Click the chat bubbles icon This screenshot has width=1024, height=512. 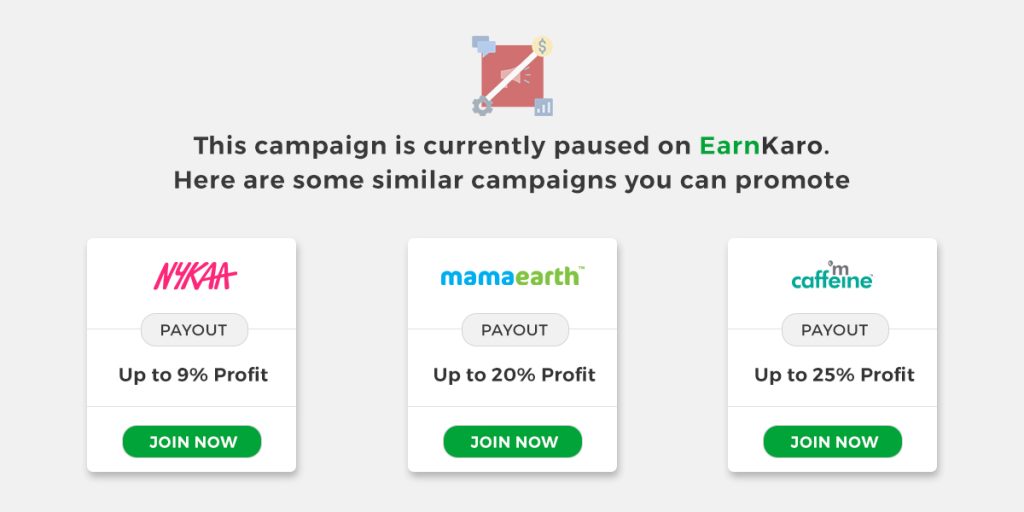coord(484,45)
